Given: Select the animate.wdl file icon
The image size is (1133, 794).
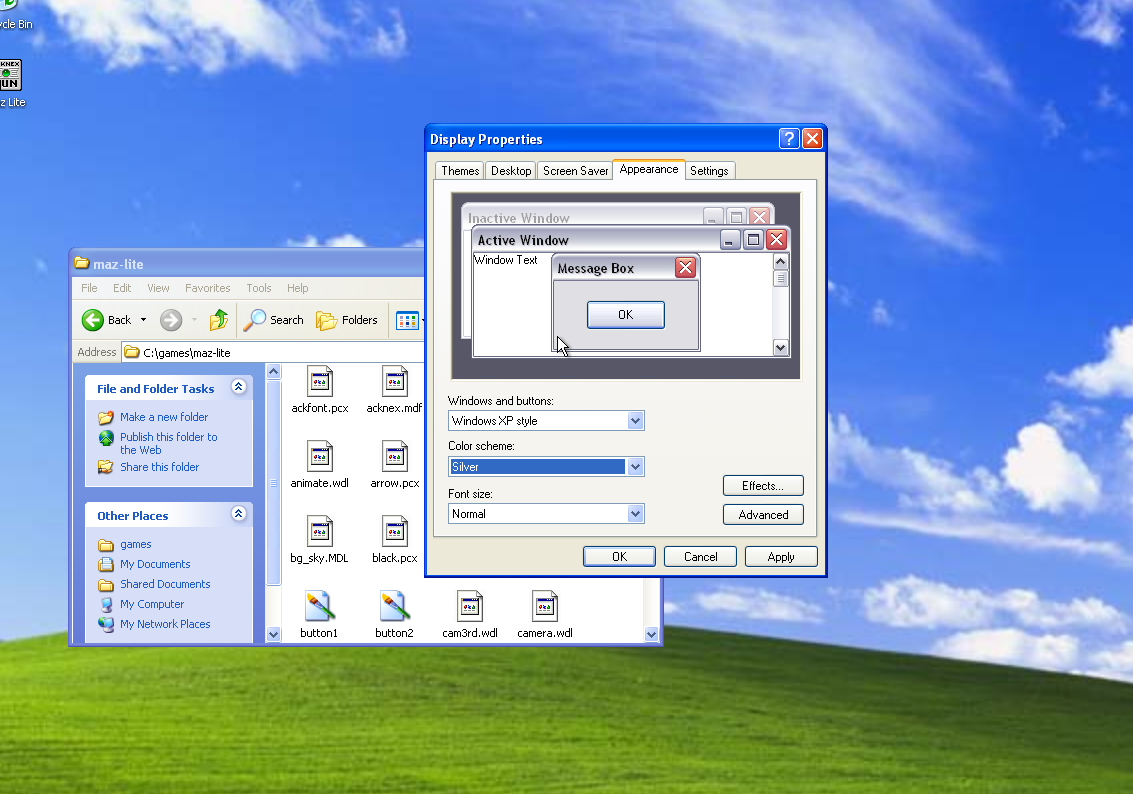Looking at the screenshot, I should tap(319, 456).
